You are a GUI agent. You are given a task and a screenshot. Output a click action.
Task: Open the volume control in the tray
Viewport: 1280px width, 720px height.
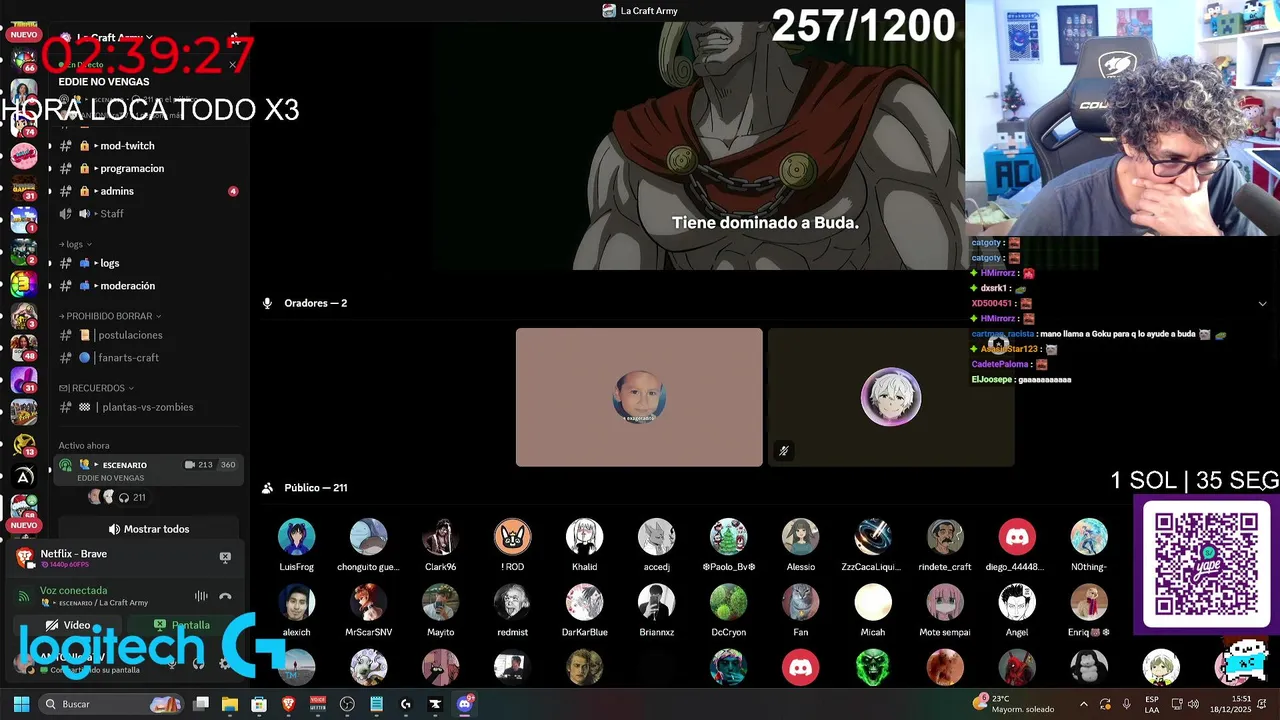pos(1193,704)
